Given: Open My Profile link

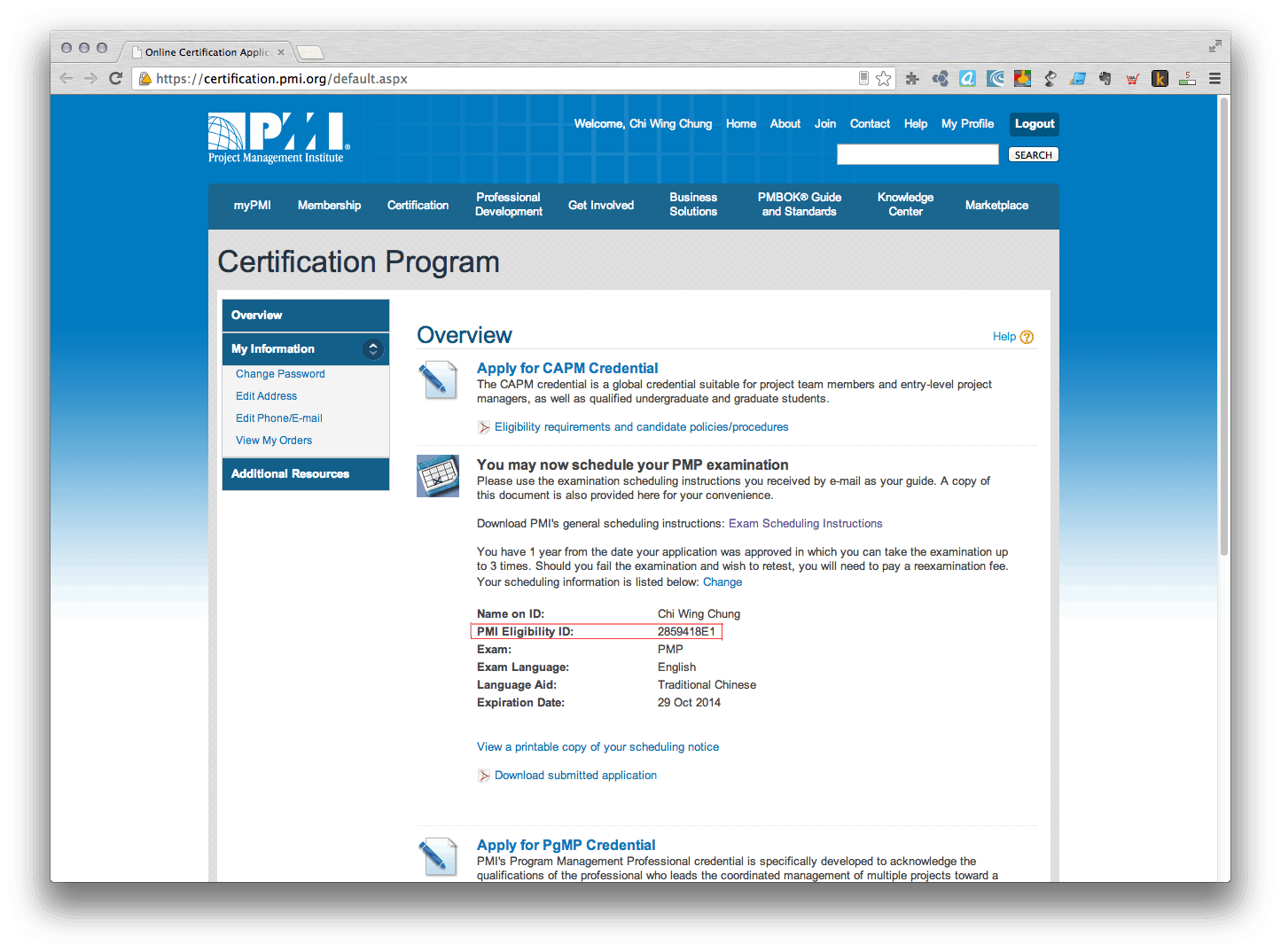Looking at the screenshot, I should 967,124.
